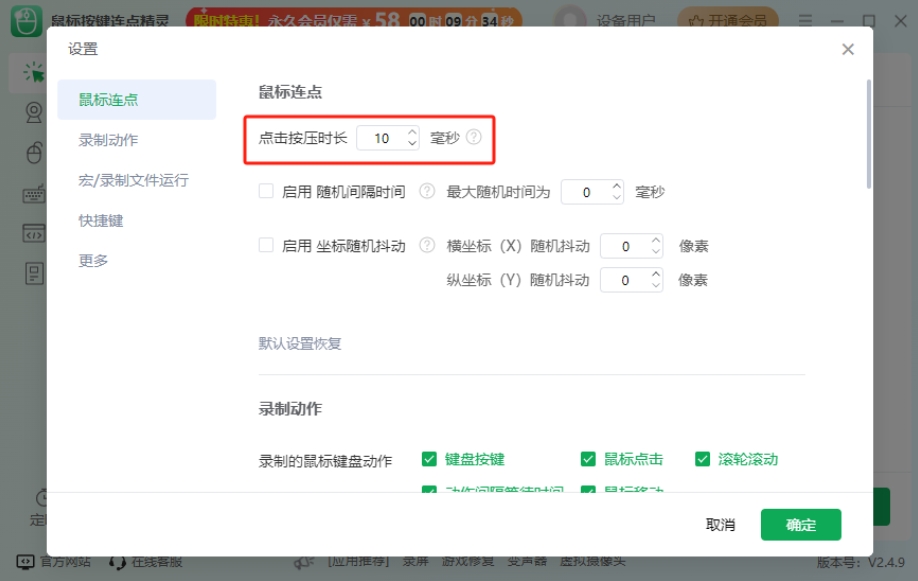Enable 启用 随机间隔时间 checkbox

(x=266, y=191)
